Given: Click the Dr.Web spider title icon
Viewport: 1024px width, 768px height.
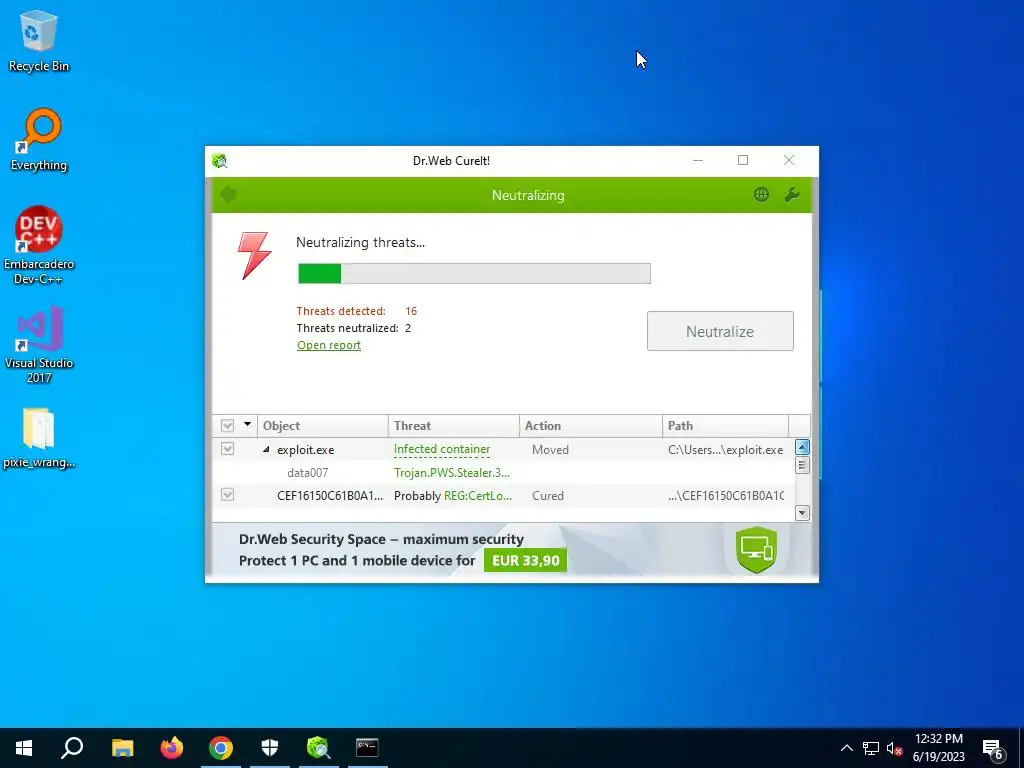Looking at the screenshot, I should 220,161.
